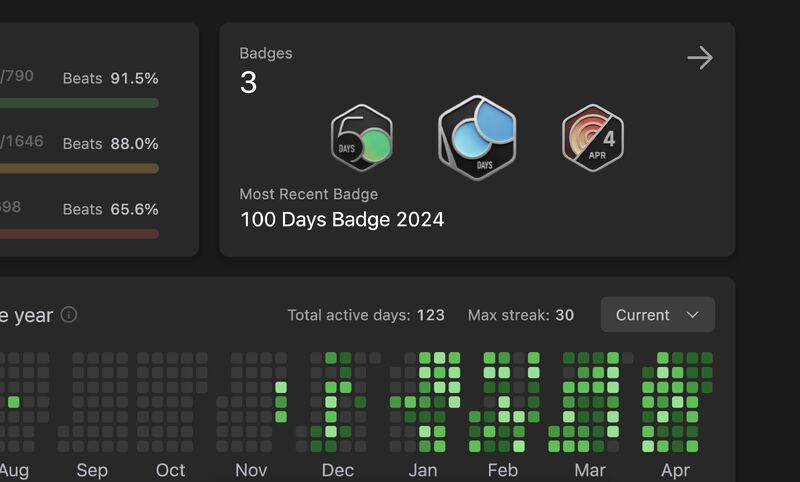Open badges page via arrow icon

point(699,58)
